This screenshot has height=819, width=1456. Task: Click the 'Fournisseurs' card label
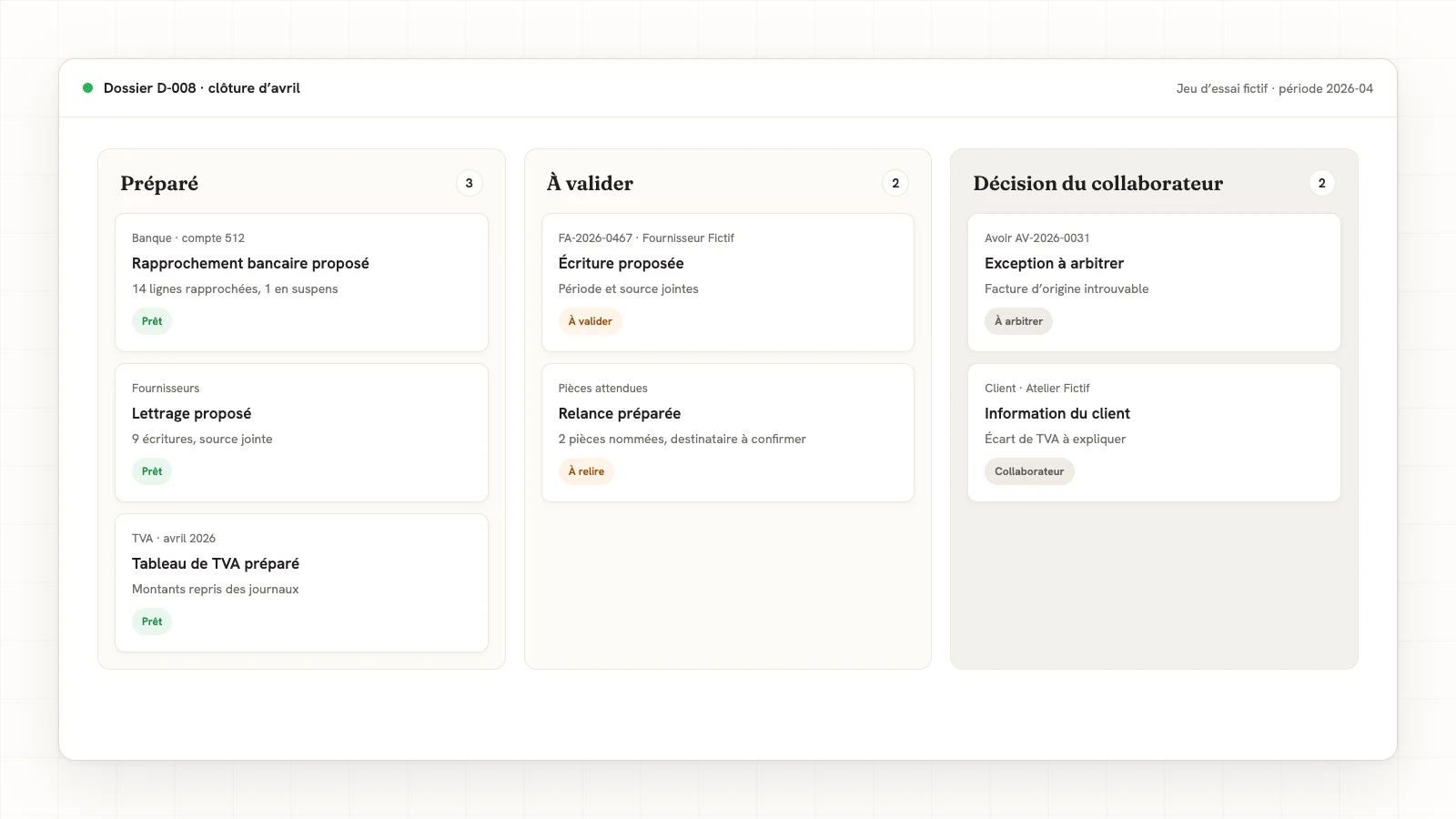[166, 389]
